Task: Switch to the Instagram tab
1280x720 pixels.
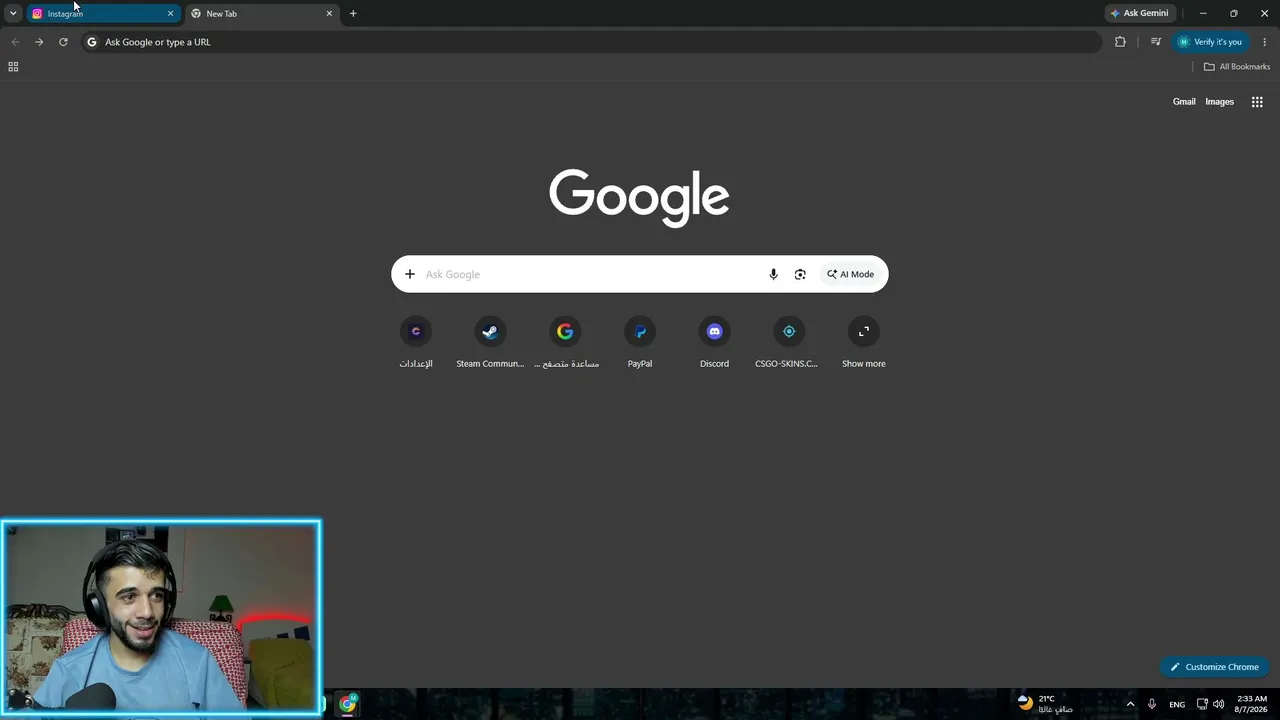Action: click(103, 14)
